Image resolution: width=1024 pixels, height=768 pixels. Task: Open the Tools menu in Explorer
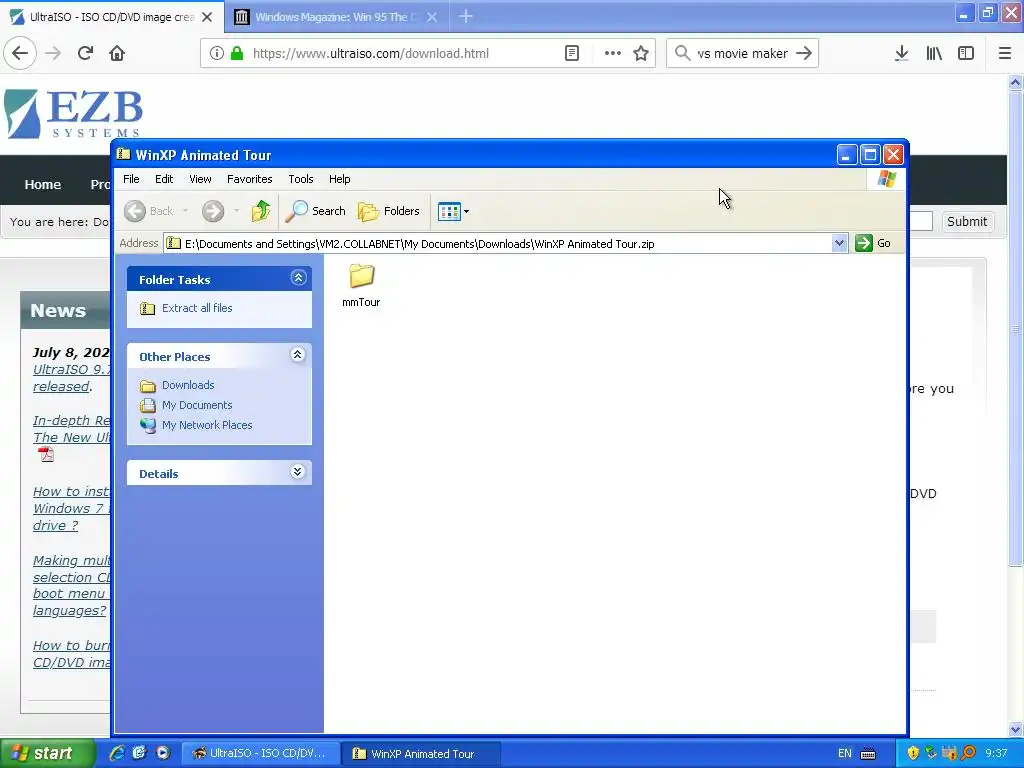(301, 179)
